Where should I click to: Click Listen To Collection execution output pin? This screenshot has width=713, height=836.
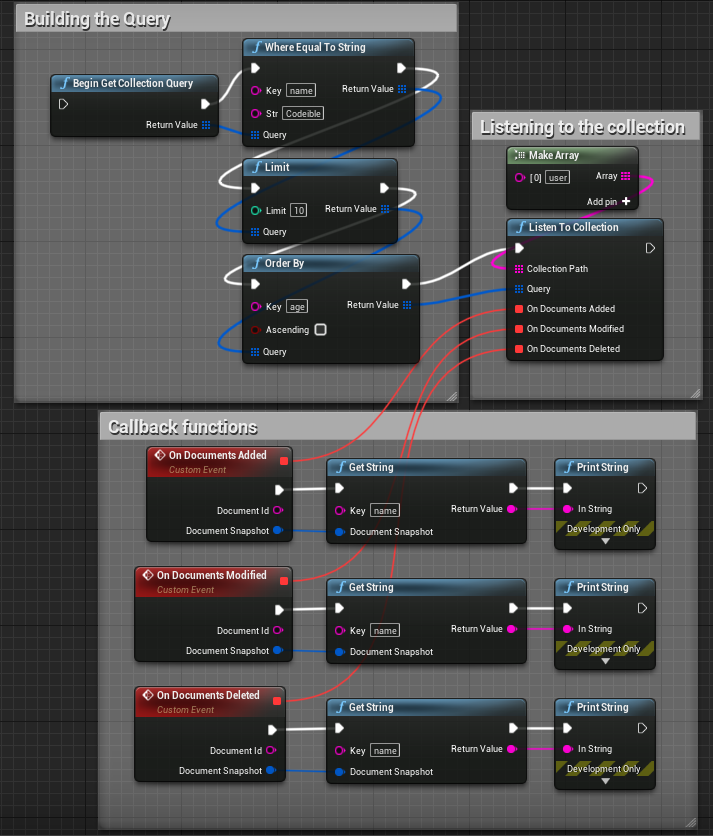tap(650, 248)
